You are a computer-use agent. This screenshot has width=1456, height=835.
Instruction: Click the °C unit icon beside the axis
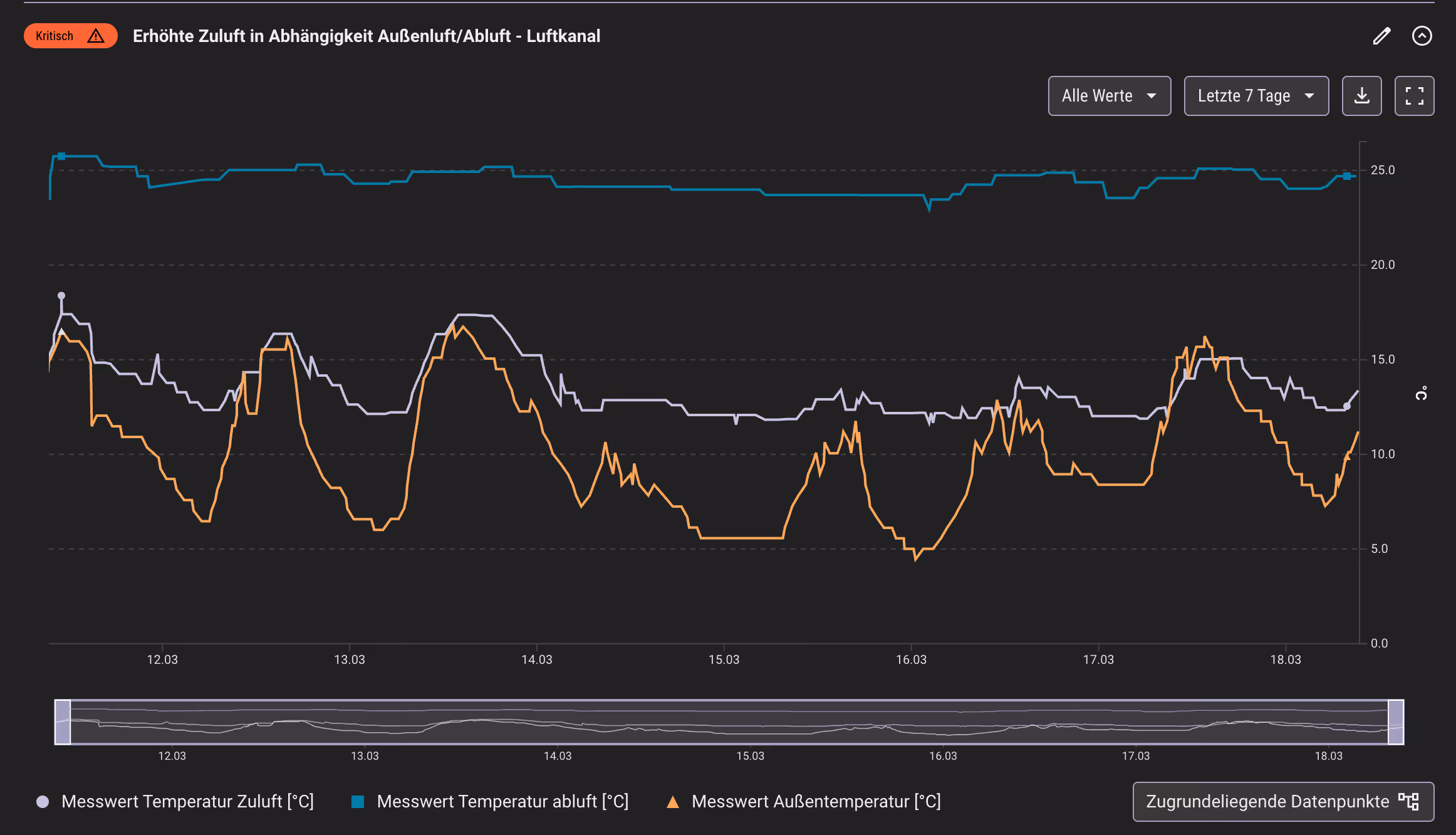1421,392
